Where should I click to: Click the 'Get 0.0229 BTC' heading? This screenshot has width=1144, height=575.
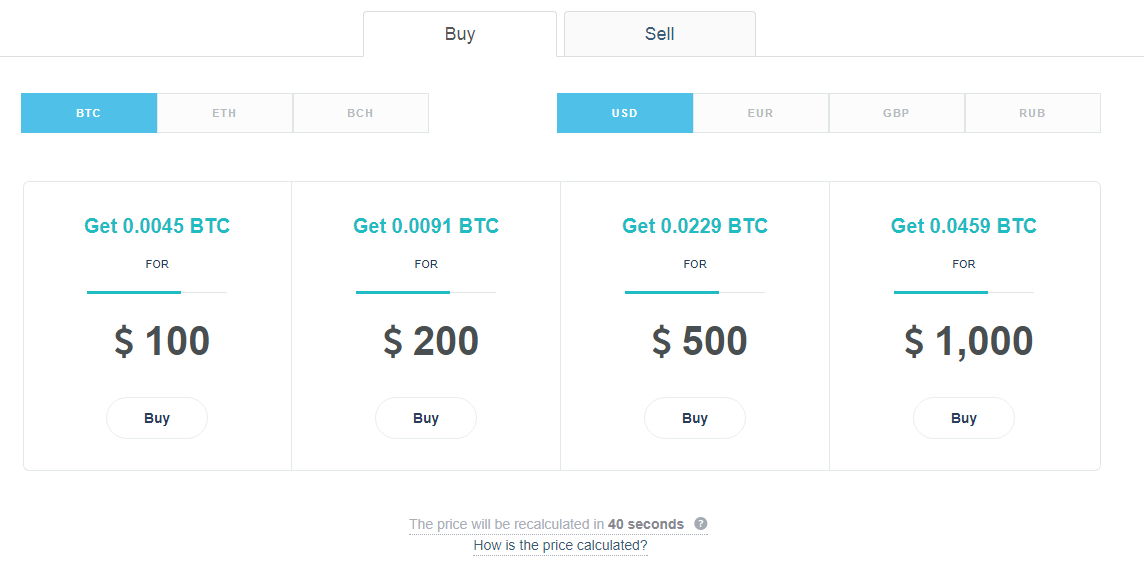pyautogui.click(x=695, y=225)
